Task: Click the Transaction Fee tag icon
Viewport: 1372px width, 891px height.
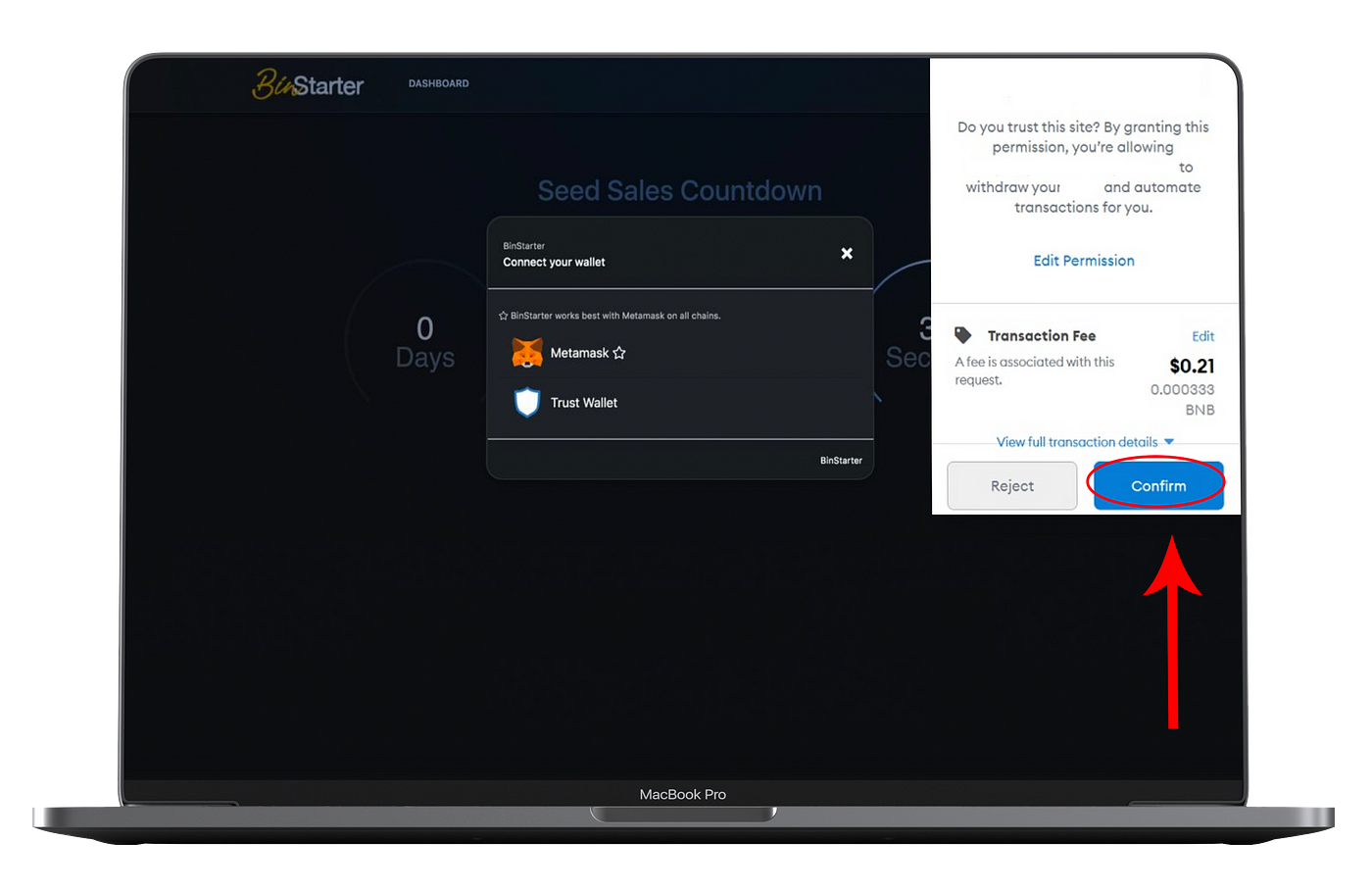Action: (x=963, y=335)
